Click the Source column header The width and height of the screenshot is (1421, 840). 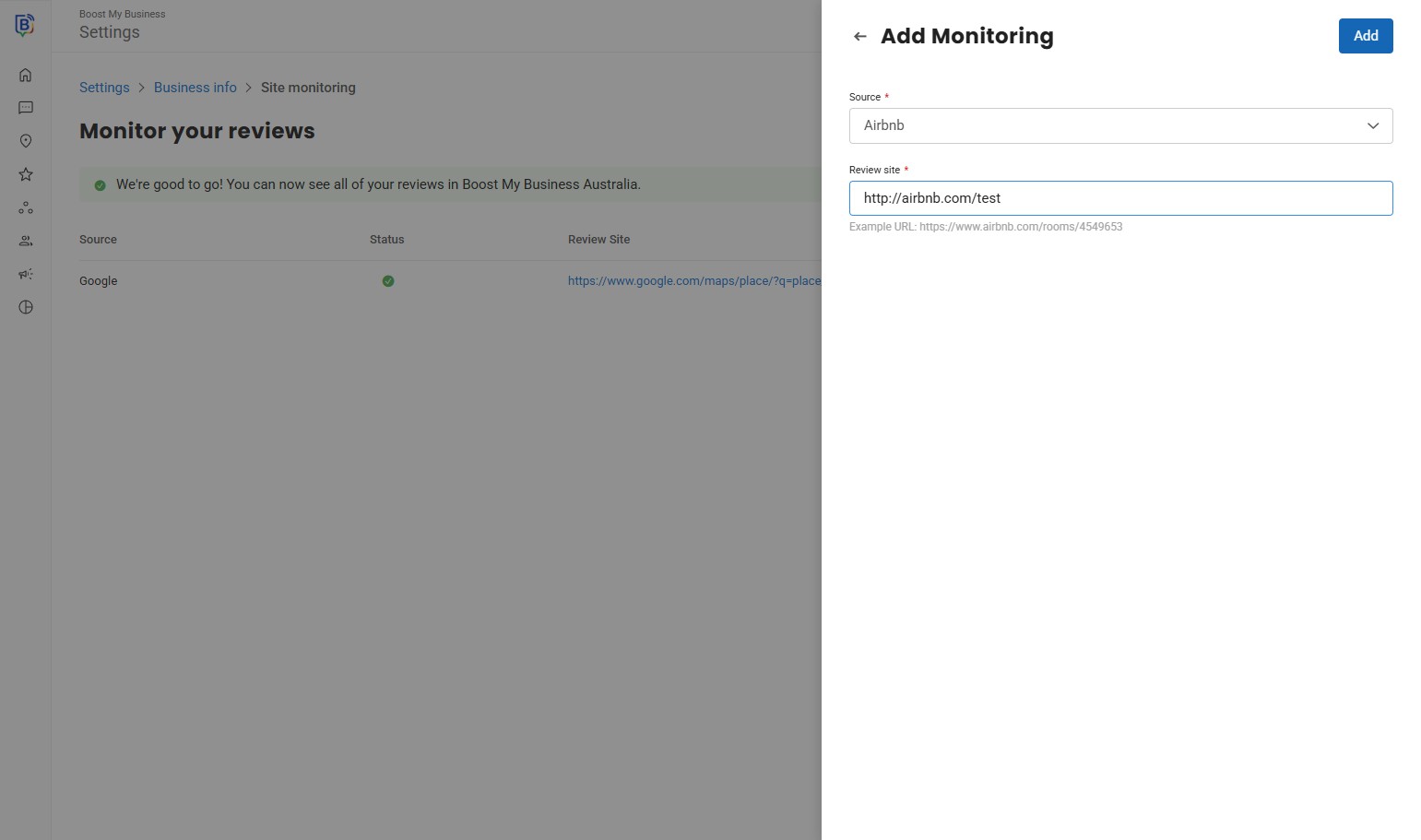click(x=98, y=240)
